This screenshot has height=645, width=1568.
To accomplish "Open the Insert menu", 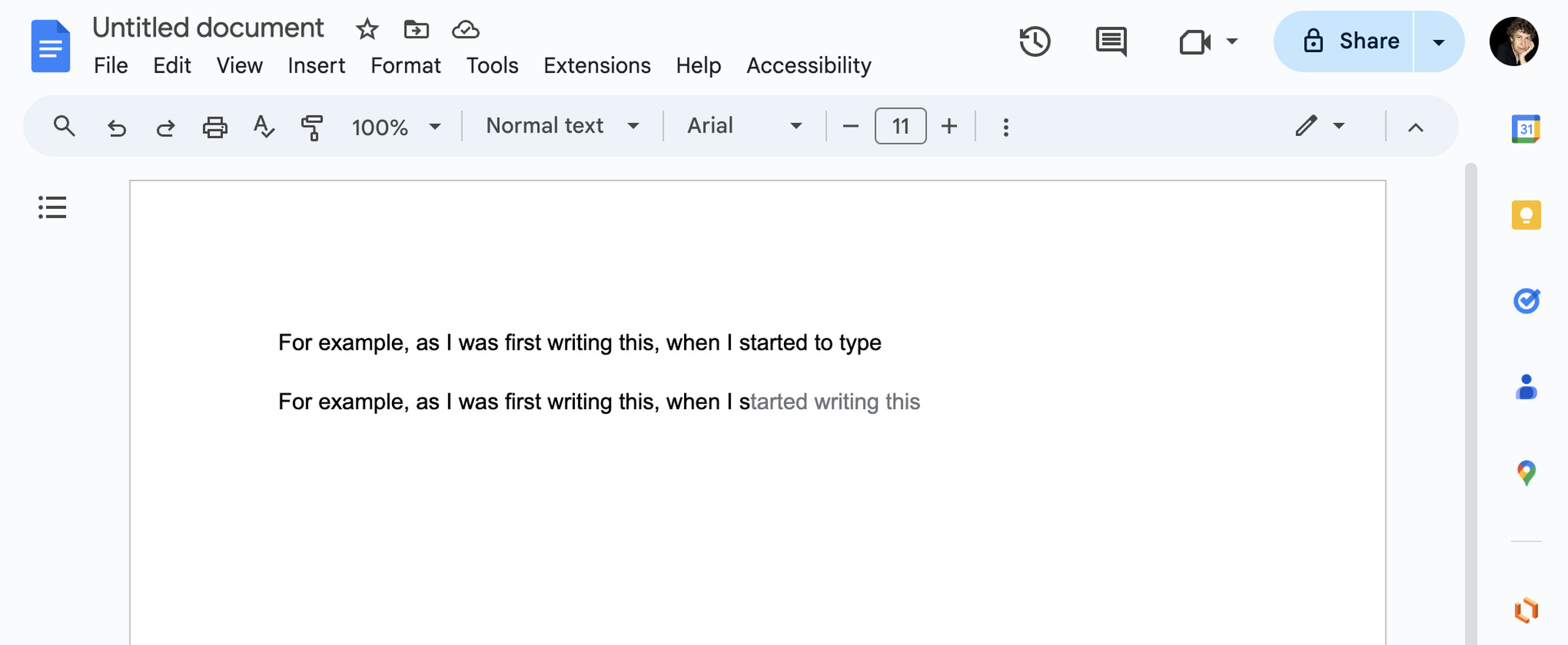I will tap(316, 65).
